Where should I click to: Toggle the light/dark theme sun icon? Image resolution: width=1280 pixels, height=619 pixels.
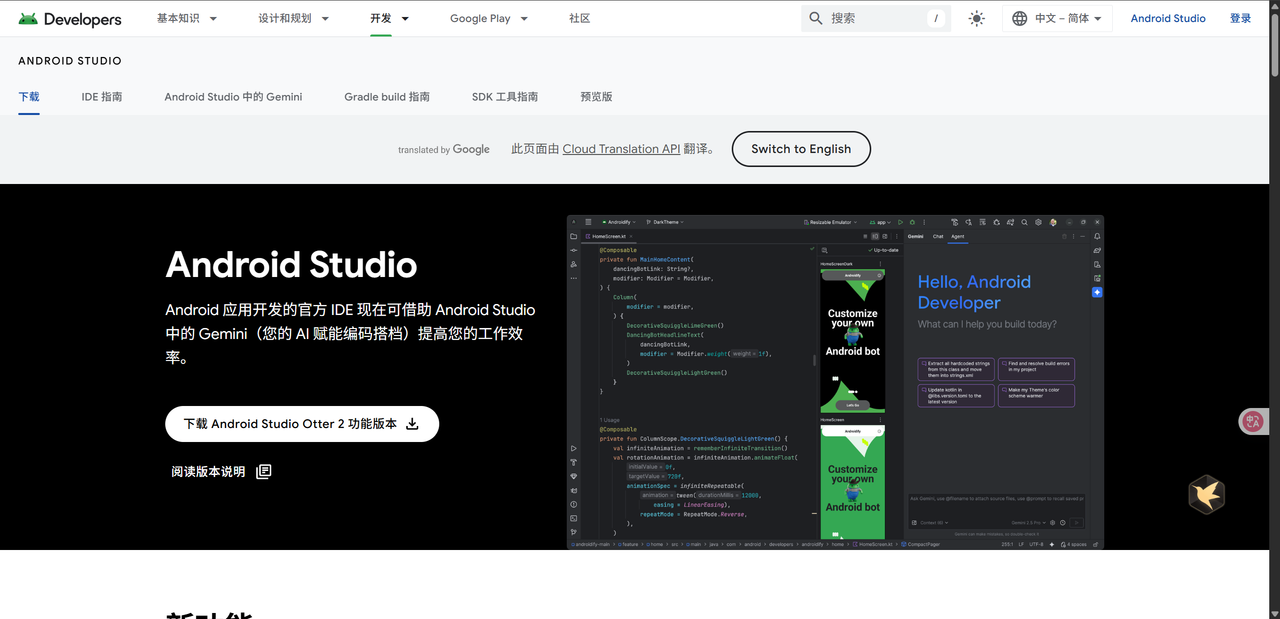pos(976,18)
